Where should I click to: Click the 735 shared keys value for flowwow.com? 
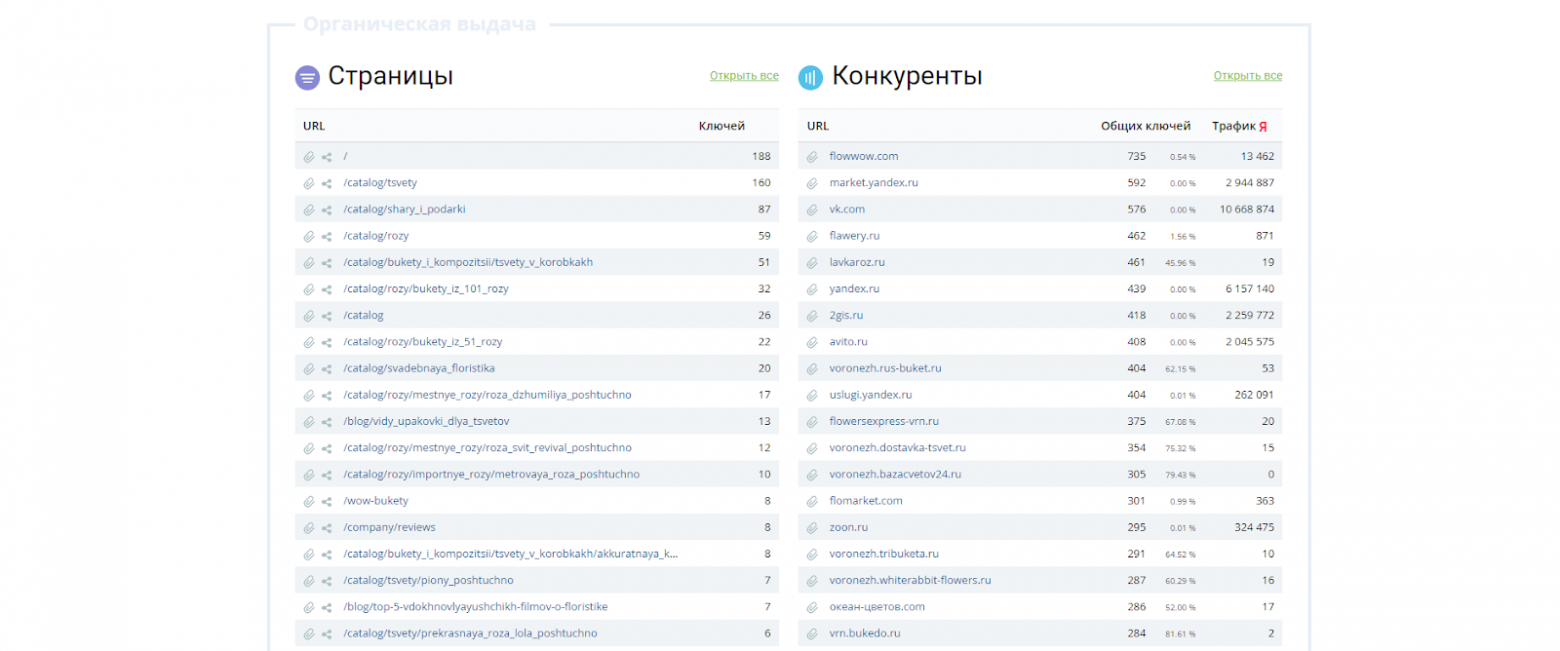pos(1136,157)
